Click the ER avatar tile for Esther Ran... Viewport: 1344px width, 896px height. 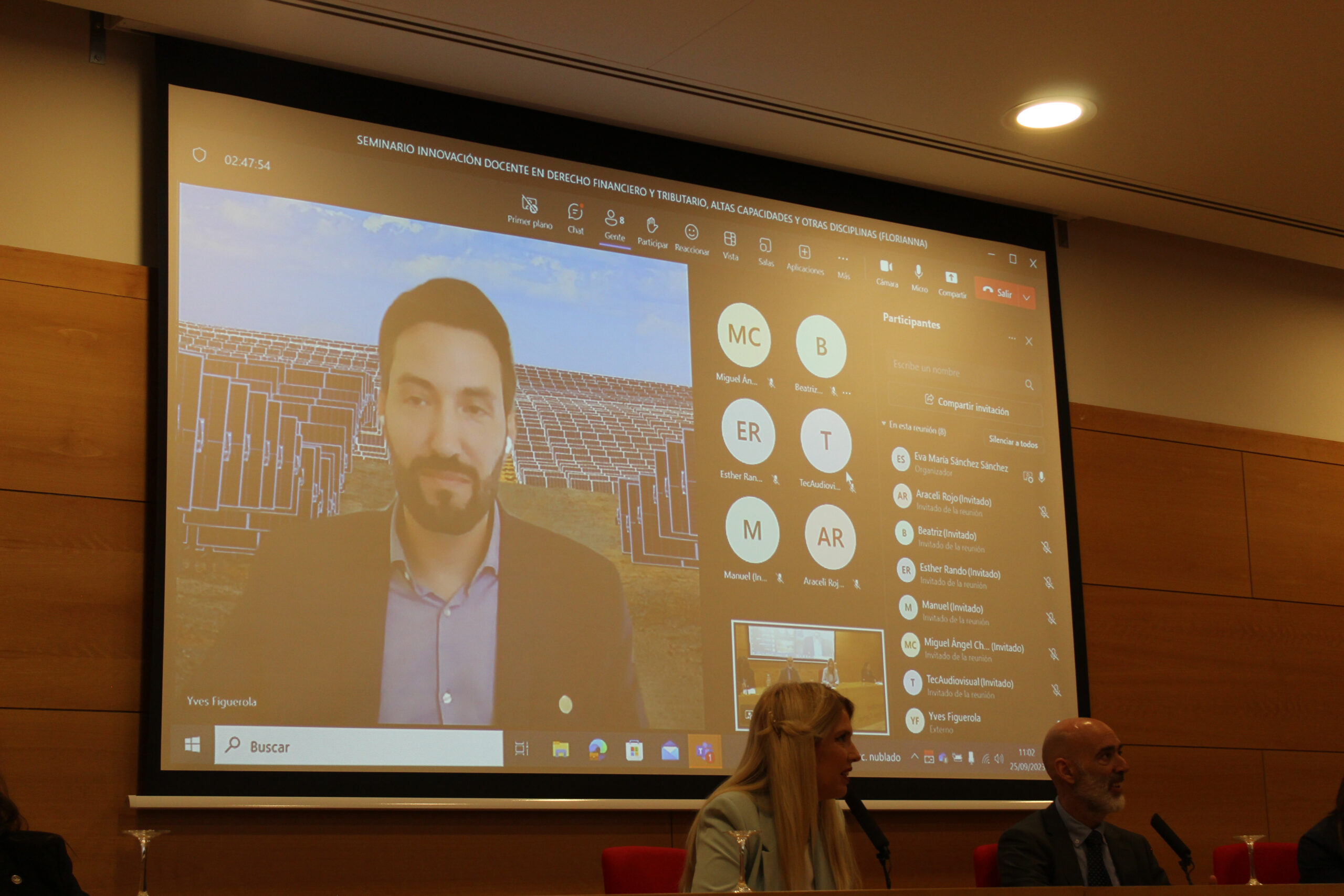(x=748, y=431)
